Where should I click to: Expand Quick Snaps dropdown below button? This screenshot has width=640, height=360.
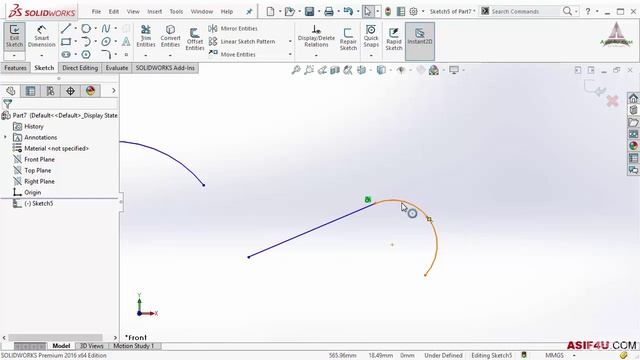[371, 56]
